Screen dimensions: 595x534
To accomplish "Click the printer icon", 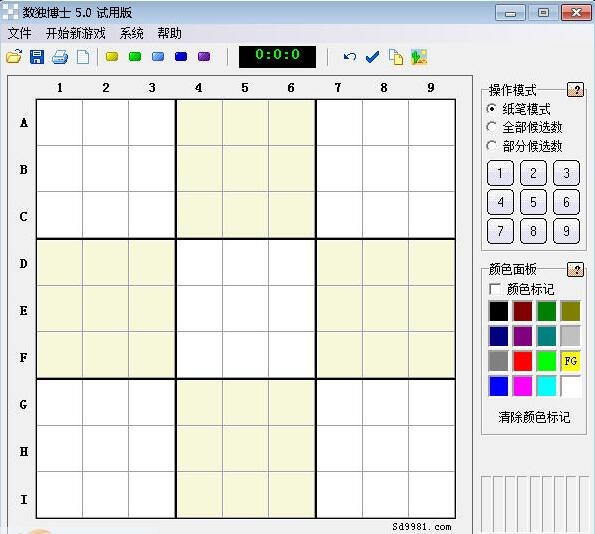I will (x=60, y=57).
